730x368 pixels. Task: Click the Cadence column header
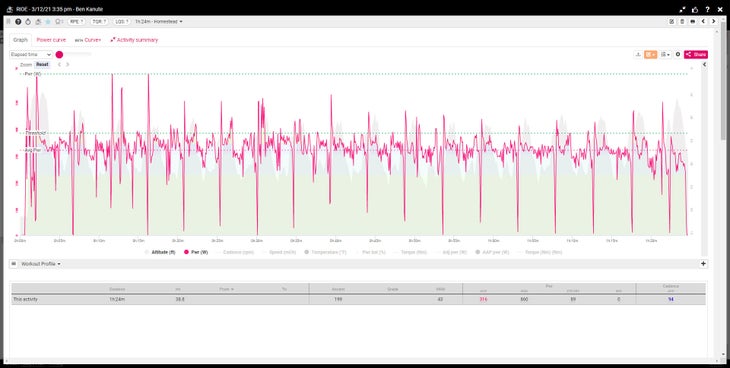[670, 286]
